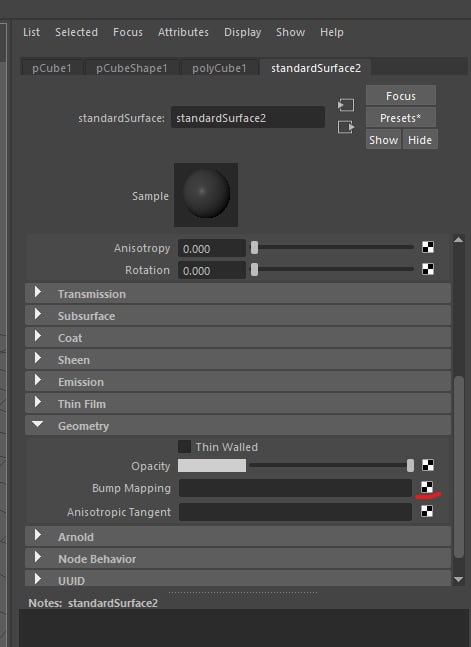Click the scrollbar up arrow

point(458,240)
